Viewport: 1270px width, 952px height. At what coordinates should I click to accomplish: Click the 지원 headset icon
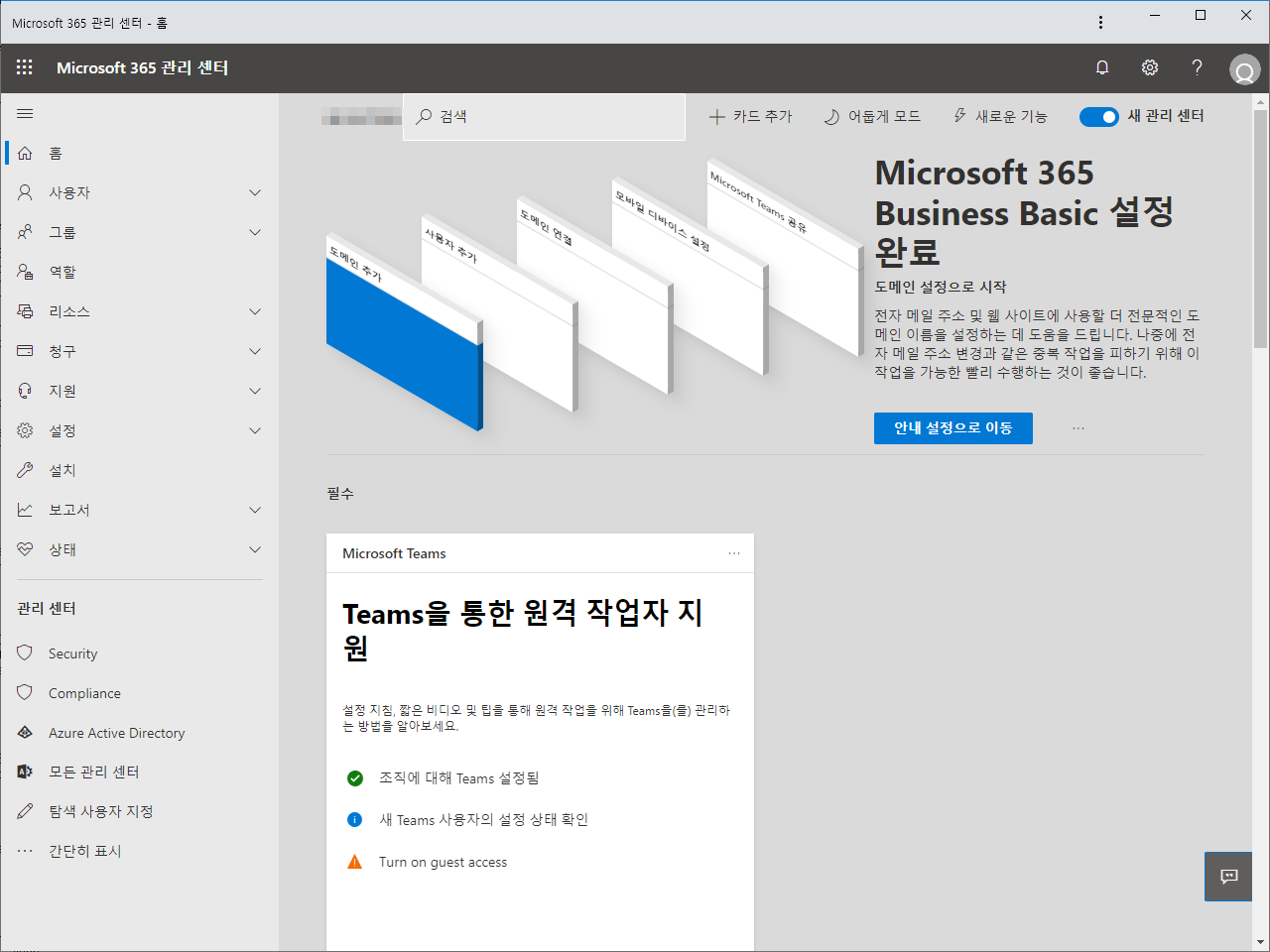[x=25, y=391]
